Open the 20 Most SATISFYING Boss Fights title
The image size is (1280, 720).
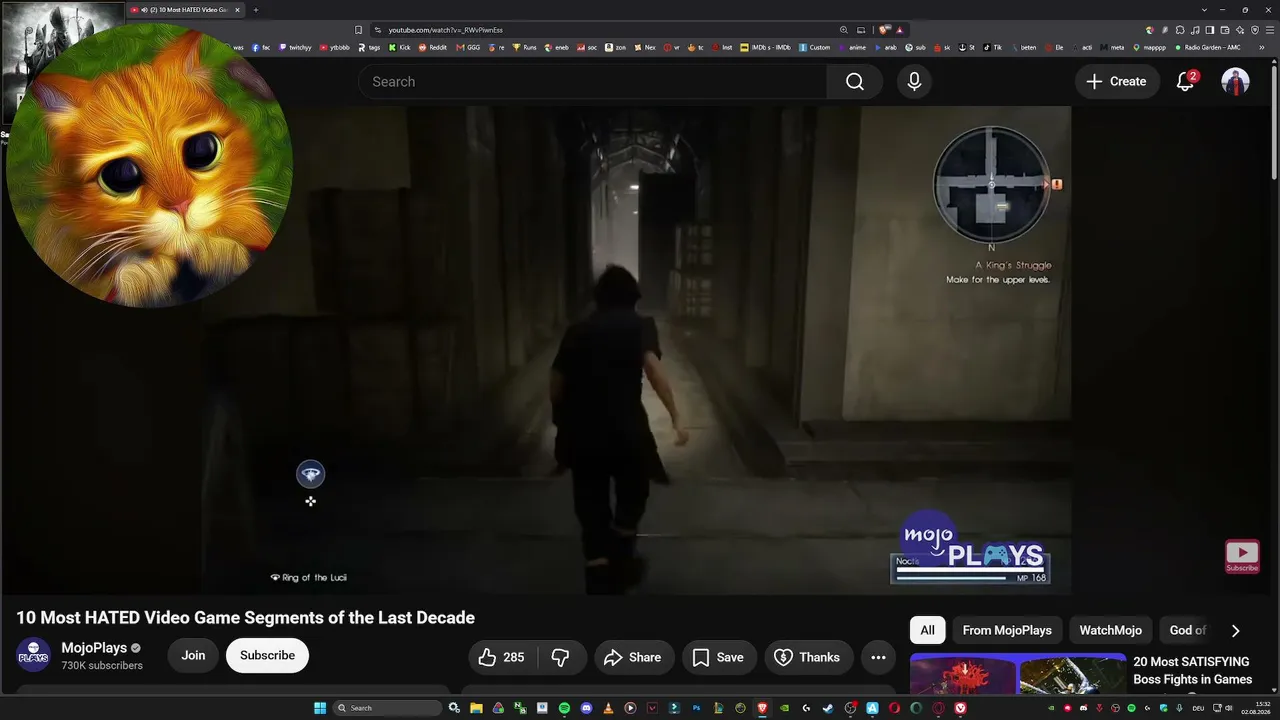pyautogui.click(x=1192, y=670)
